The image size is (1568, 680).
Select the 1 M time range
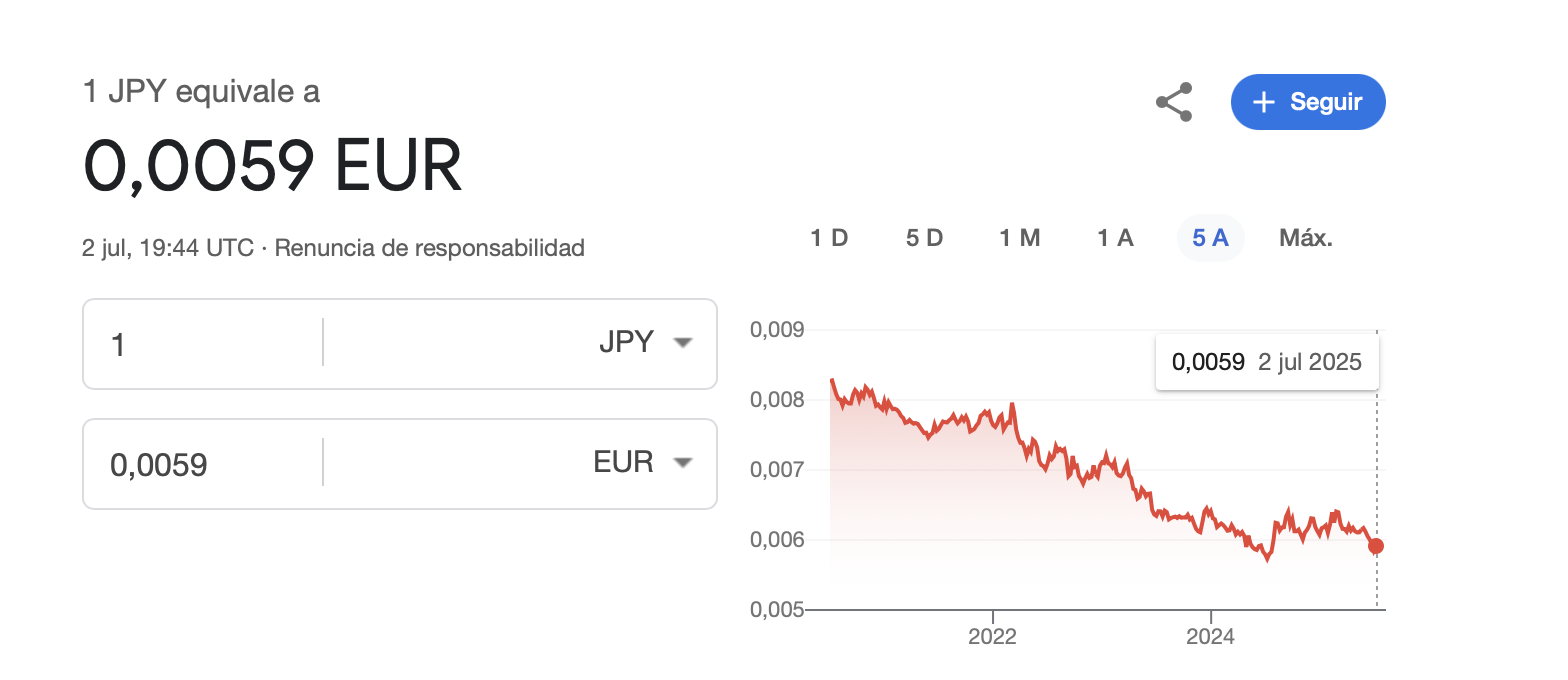1020,238
